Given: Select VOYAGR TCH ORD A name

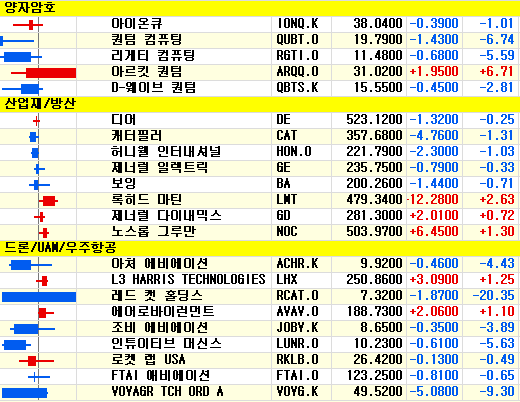Looking at the screenshot, I should click(x=167, y=392).
